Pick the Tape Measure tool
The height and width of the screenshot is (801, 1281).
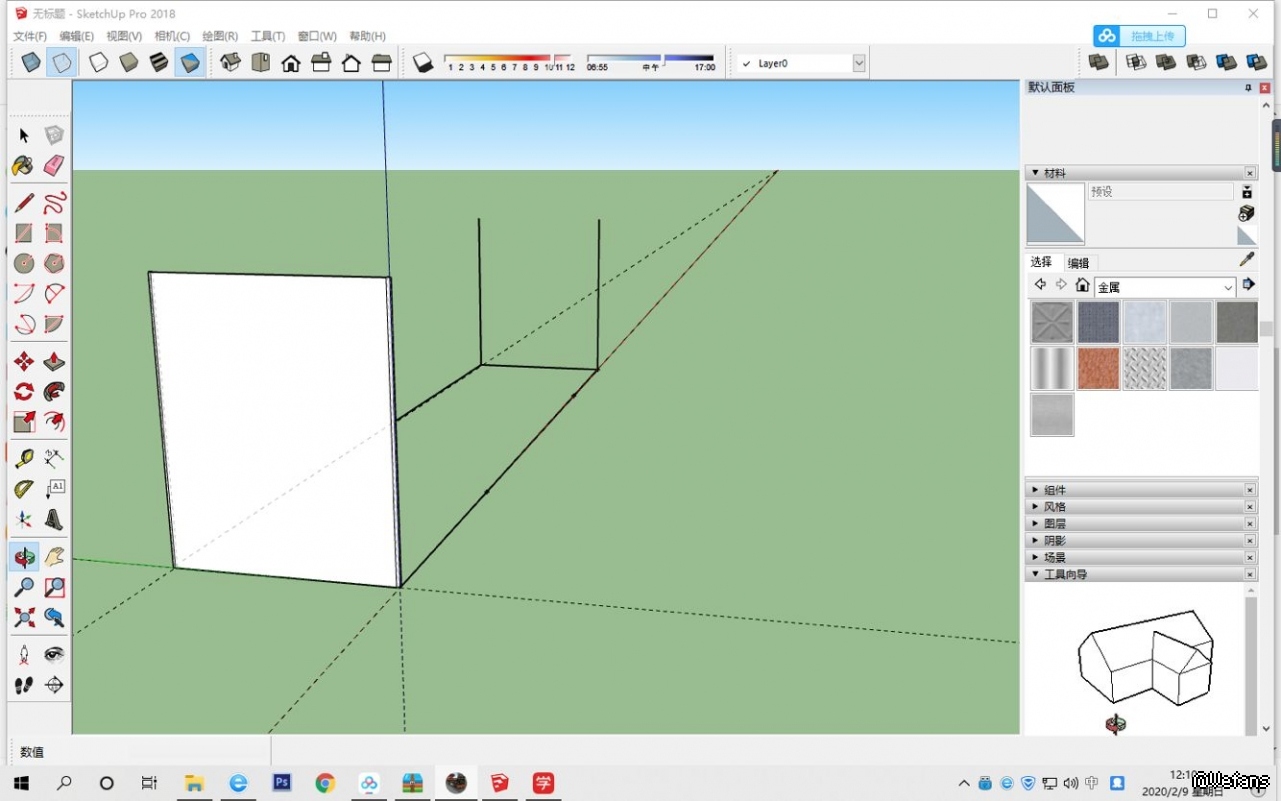24,458
